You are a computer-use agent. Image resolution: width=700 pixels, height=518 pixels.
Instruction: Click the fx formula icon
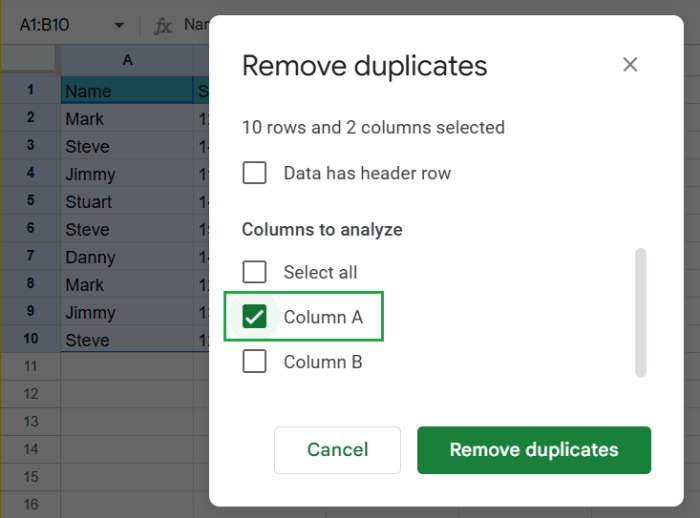tap(162, 25)
